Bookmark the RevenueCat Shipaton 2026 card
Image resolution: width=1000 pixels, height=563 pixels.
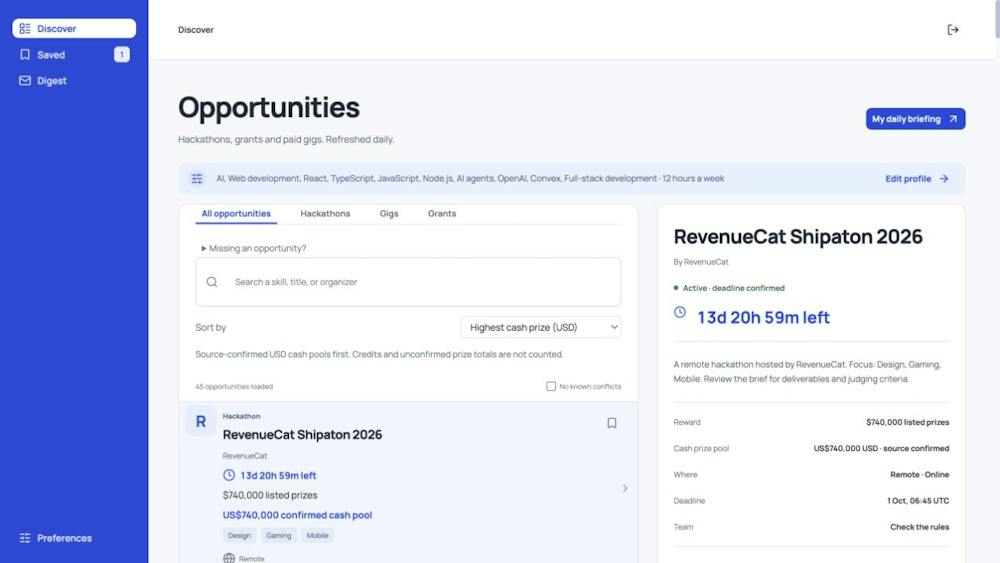pyautogui.click(x=612, y=423)
